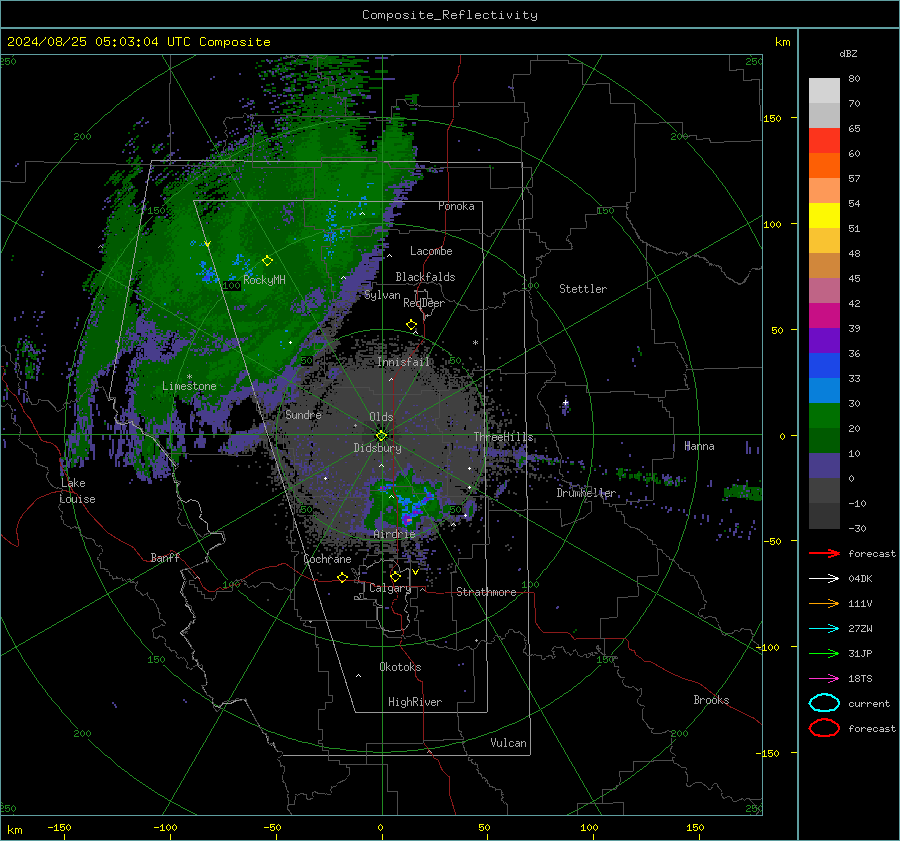The width and height of the screenshot is (900, 841).
Task: Click the Calgary city label
Action: tap(390, 588)
